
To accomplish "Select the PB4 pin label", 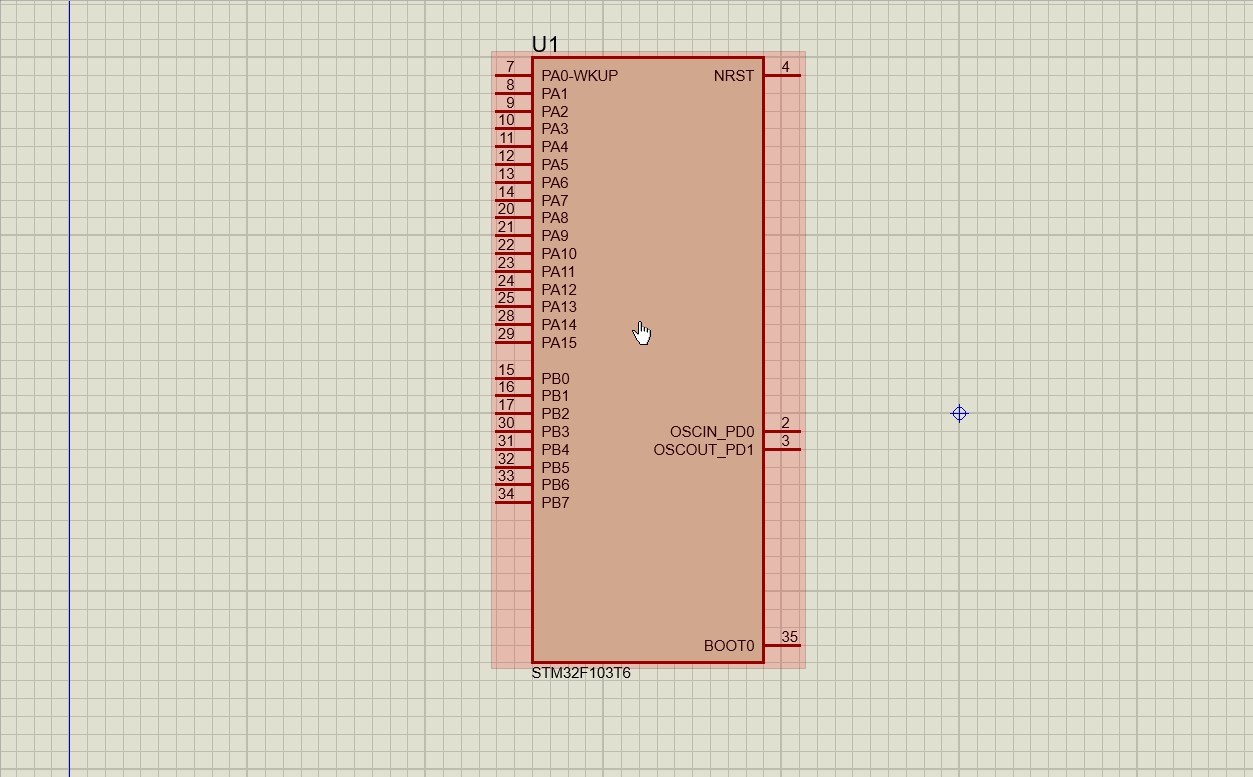I will (555, 450).
